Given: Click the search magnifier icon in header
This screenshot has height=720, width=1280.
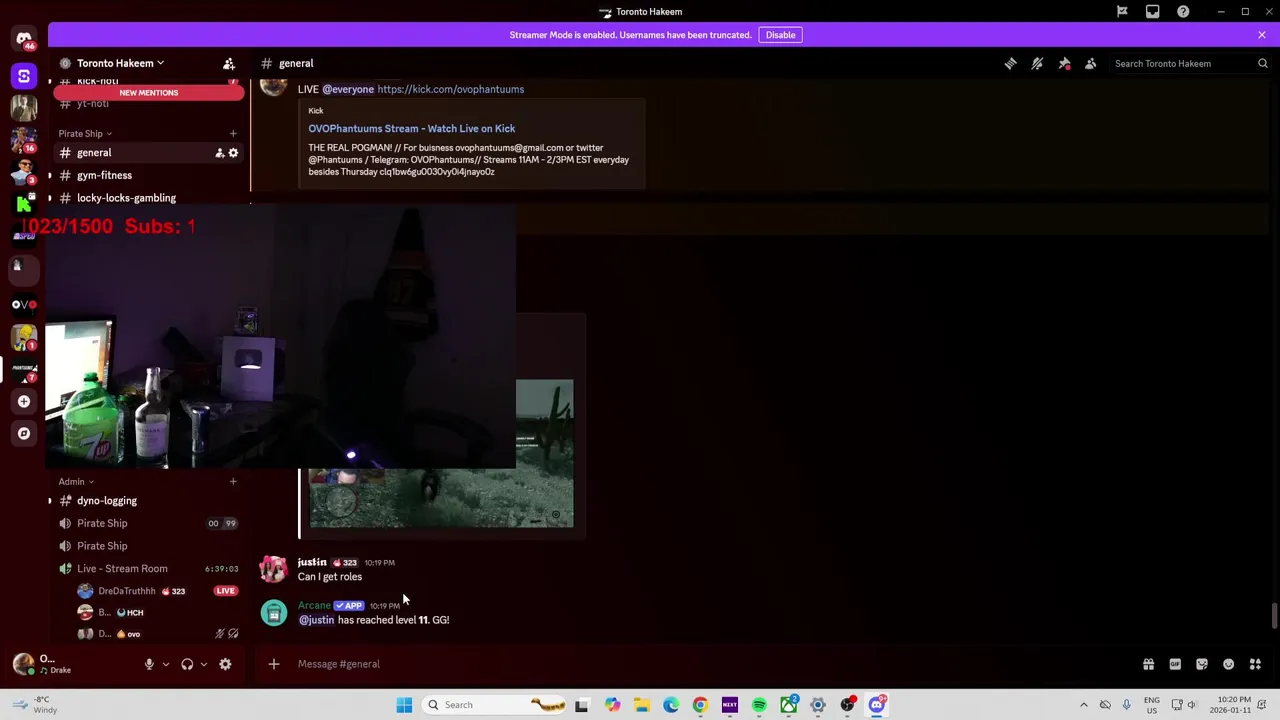Looking at the screenshot, I should [1262, 63].
